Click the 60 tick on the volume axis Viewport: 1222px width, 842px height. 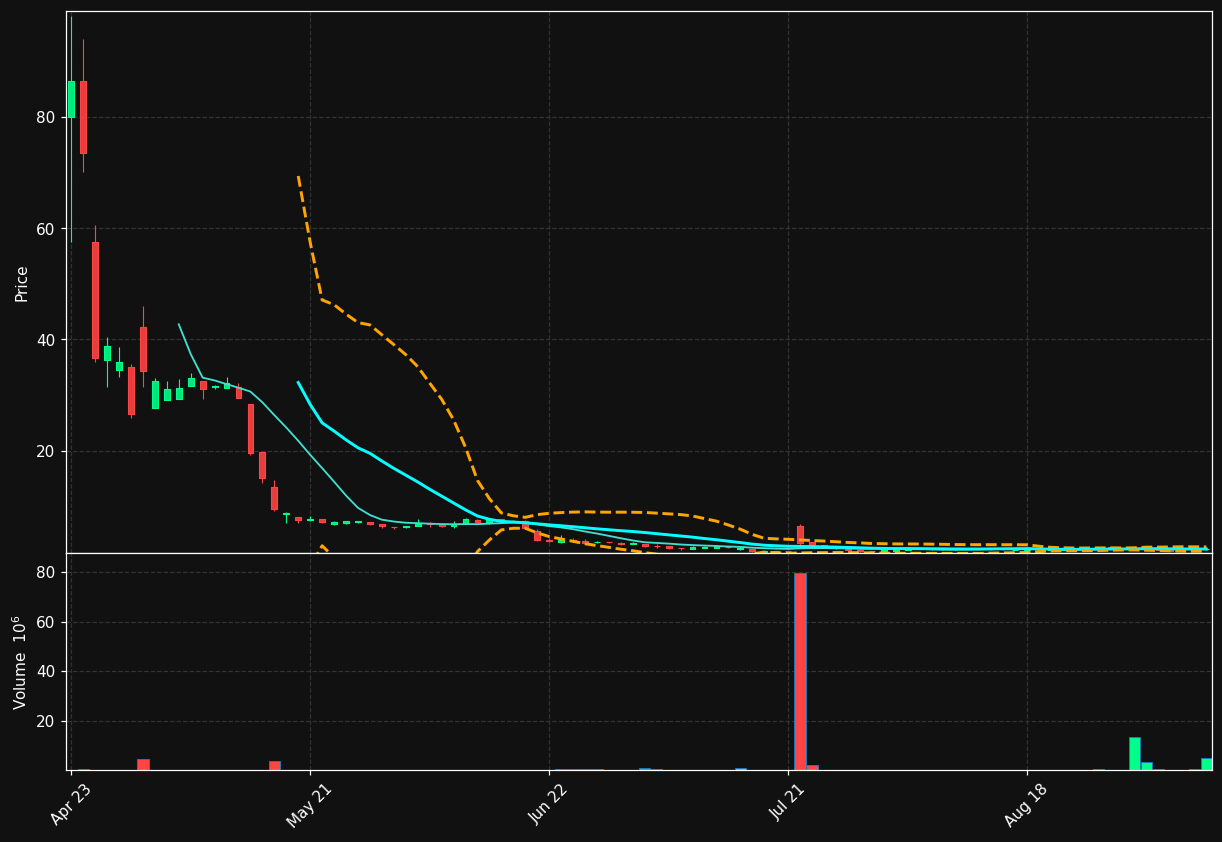tap(46, 623)
